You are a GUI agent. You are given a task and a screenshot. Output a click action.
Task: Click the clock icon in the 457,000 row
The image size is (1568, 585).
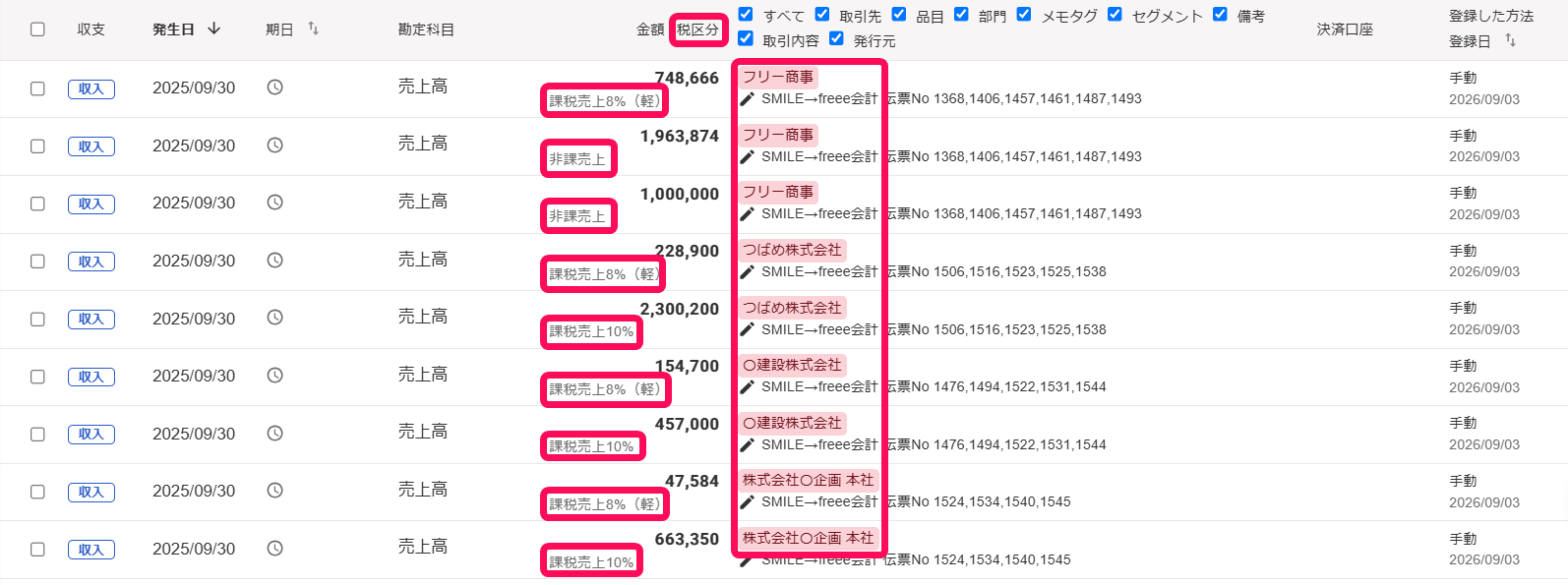275,434
